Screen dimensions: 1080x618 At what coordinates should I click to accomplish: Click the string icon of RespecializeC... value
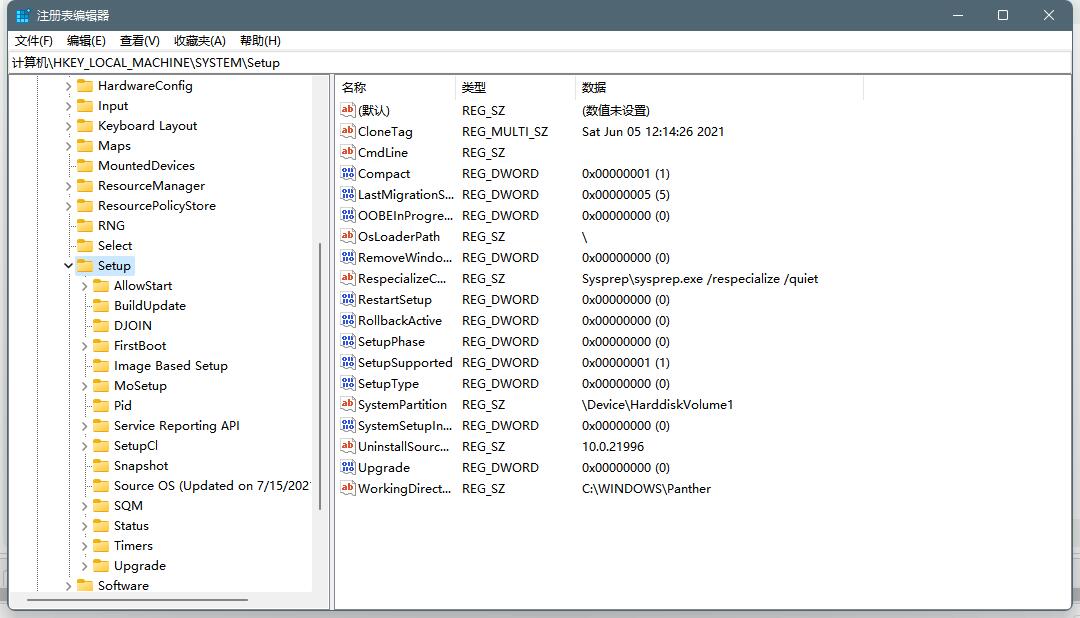click(348, 278)
